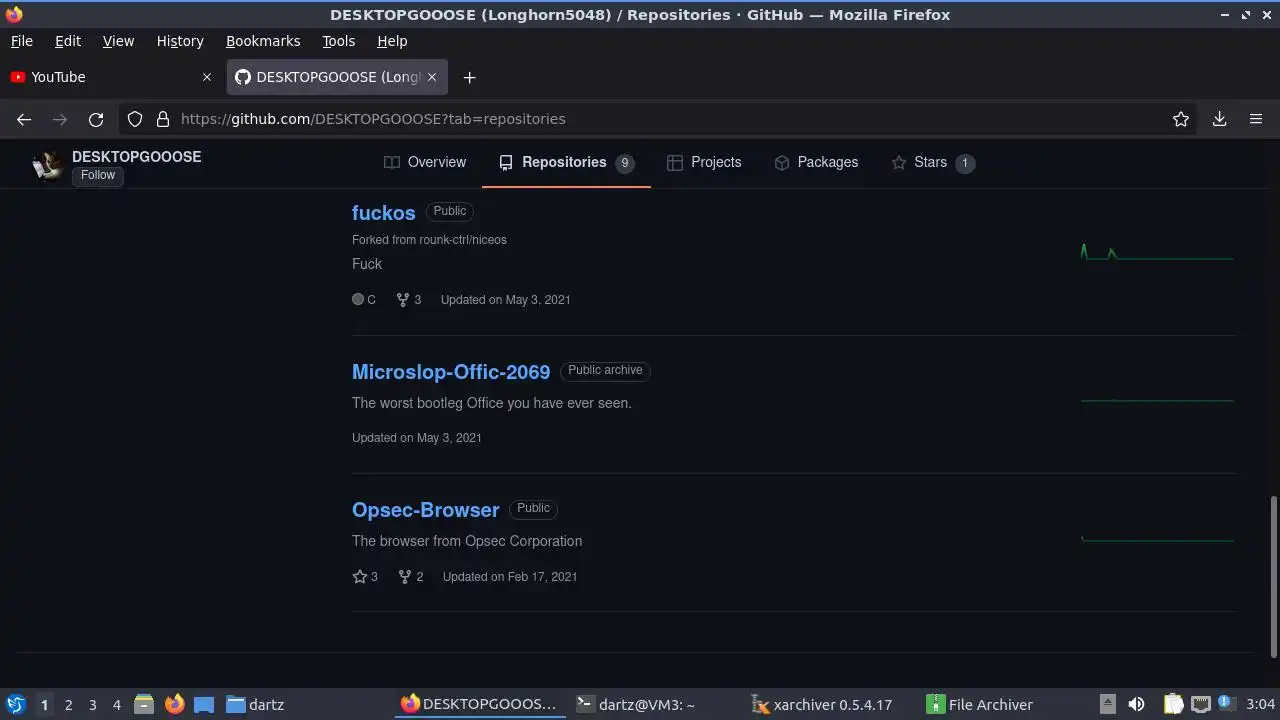The height and width of the screenshot is (720, 1280).
Task: Follow the DESKTOPGOOOSE user
Action: tap(98, 175)
